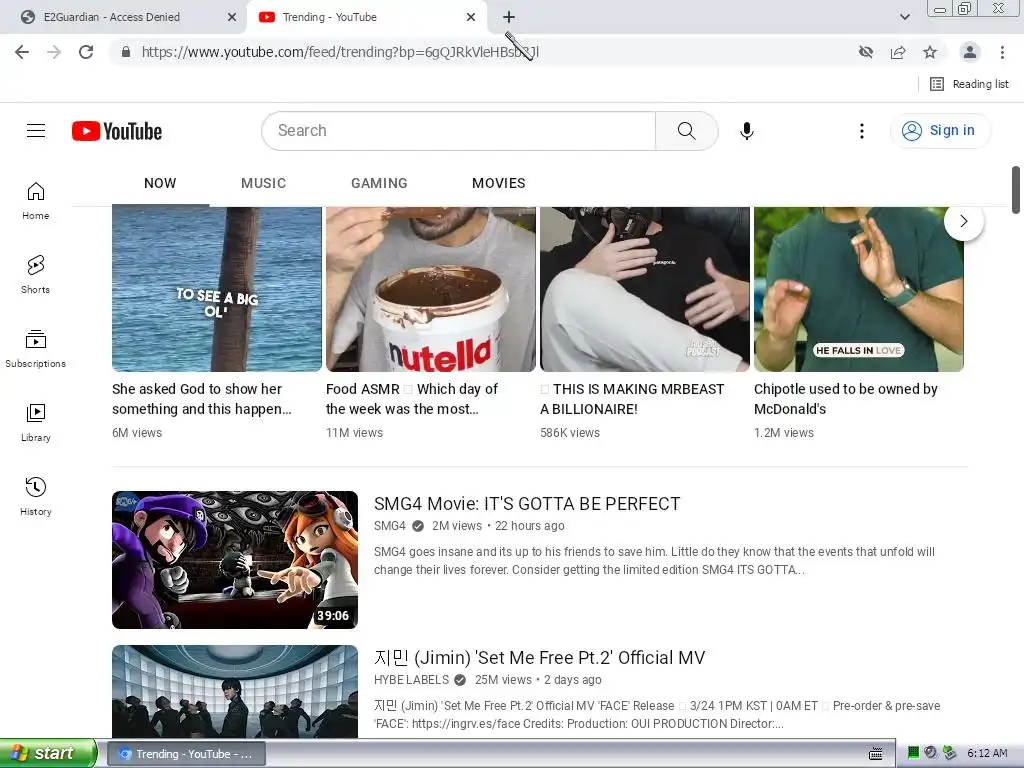This screenshot has height=768, width=1024.
Task: Click the search magnifier button
Action: point(686,131)
